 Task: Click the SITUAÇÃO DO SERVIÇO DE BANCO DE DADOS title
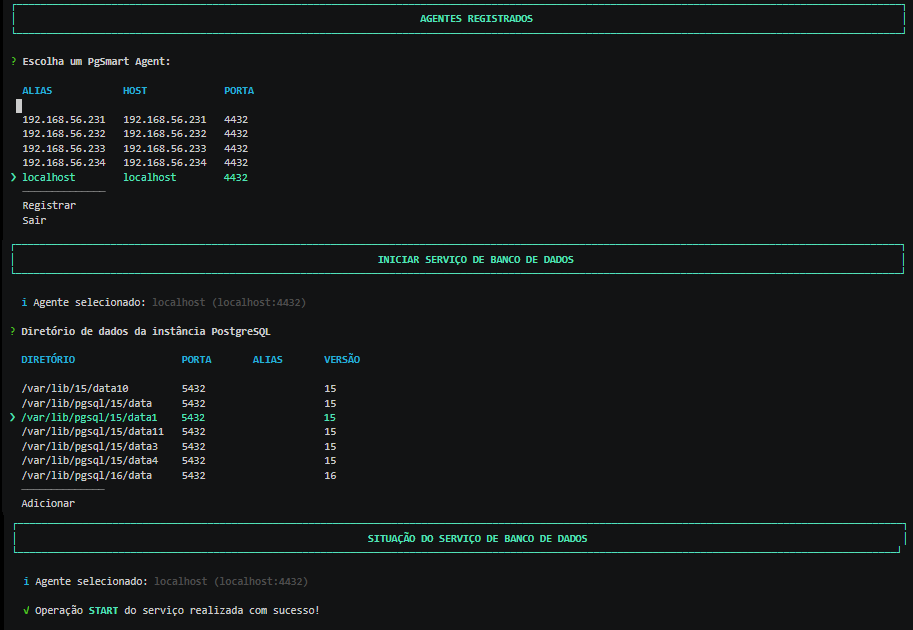coord(477,539)
